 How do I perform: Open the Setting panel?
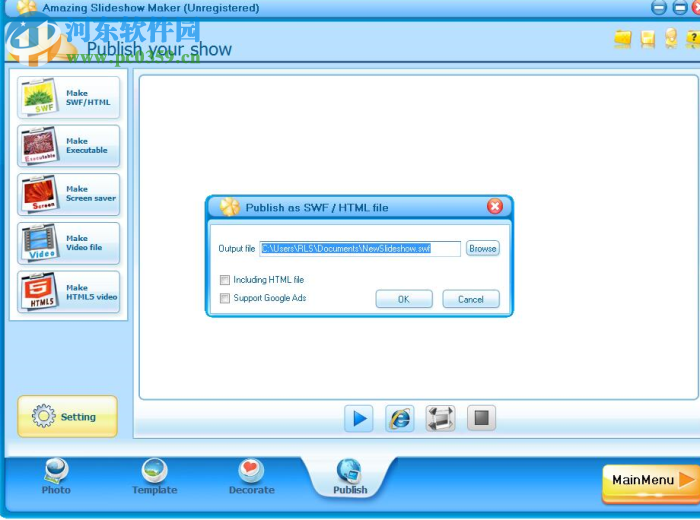[x=67, y=416]
